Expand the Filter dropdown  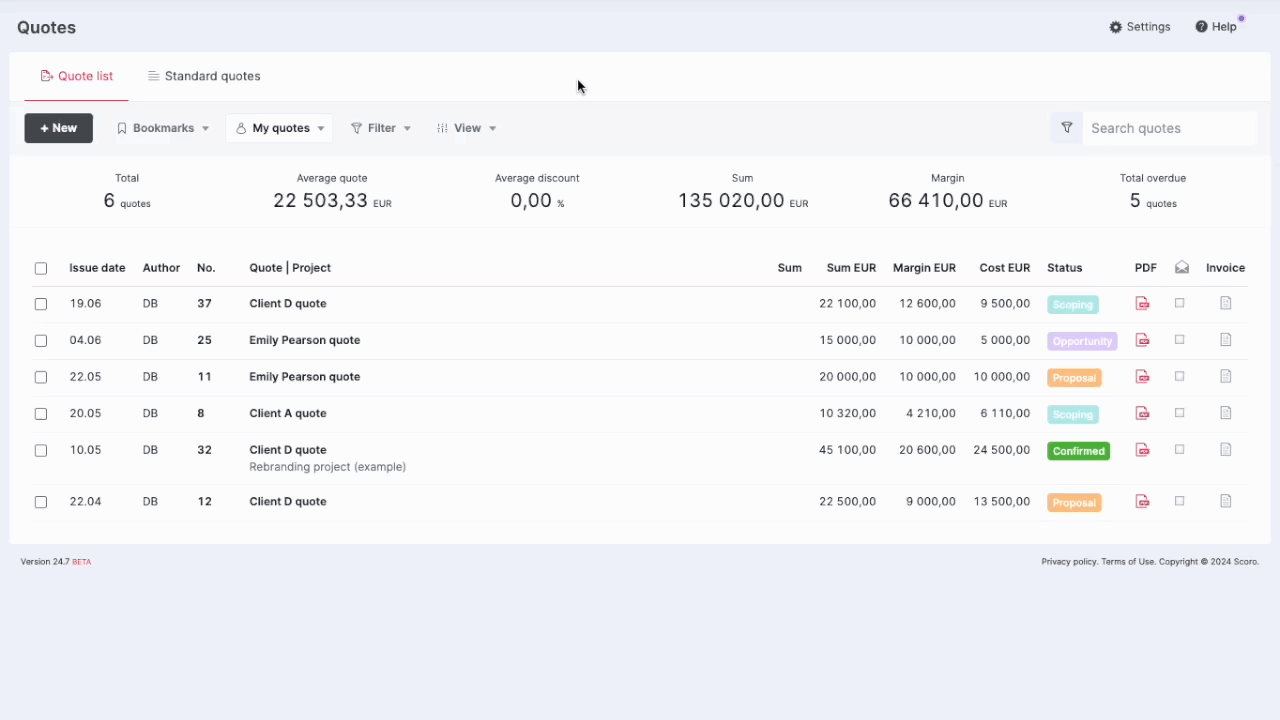[x=381, y=128]
